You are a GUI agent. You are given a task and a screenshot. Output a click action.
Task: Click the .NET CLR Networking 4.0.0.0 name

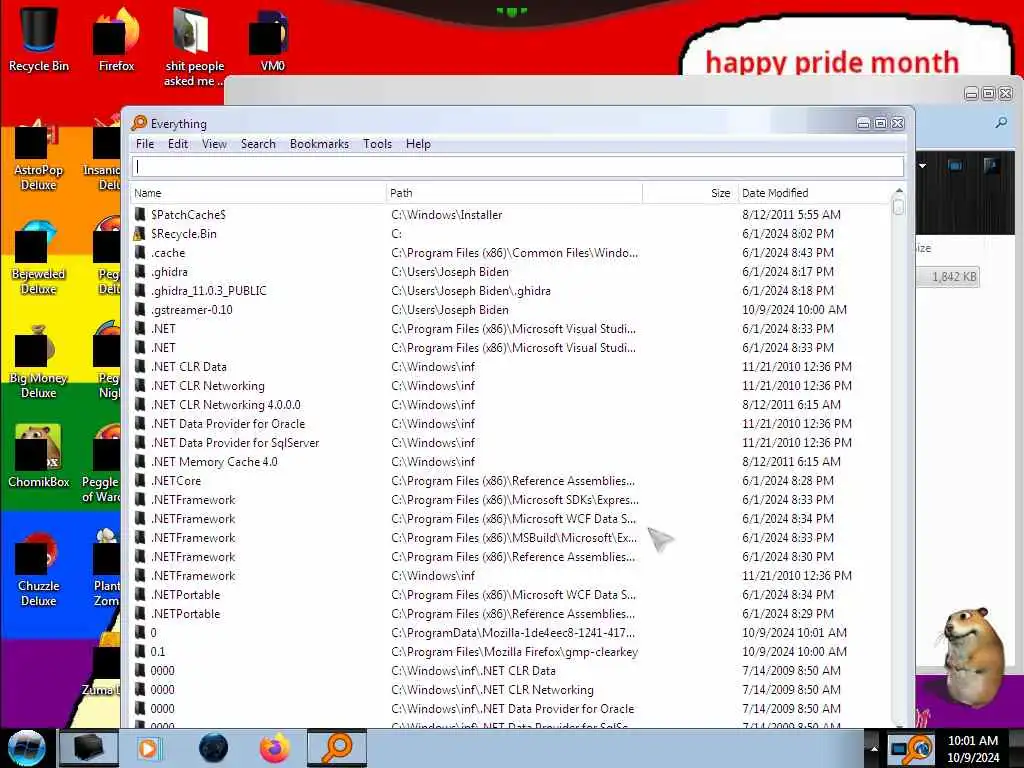[225, 404]
